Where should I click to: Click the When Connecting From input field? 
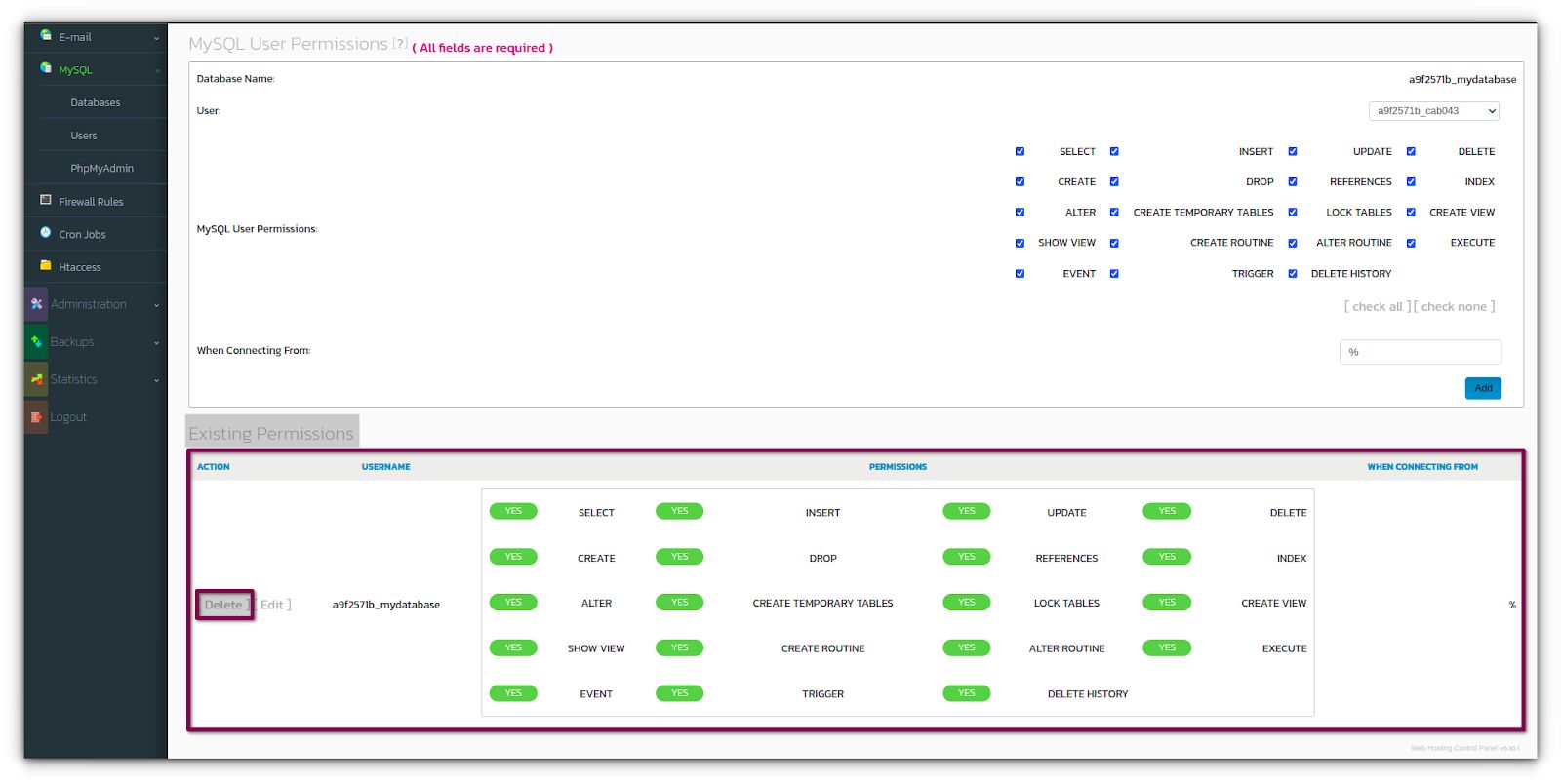pyautogui.click(x=1421, y=352)
